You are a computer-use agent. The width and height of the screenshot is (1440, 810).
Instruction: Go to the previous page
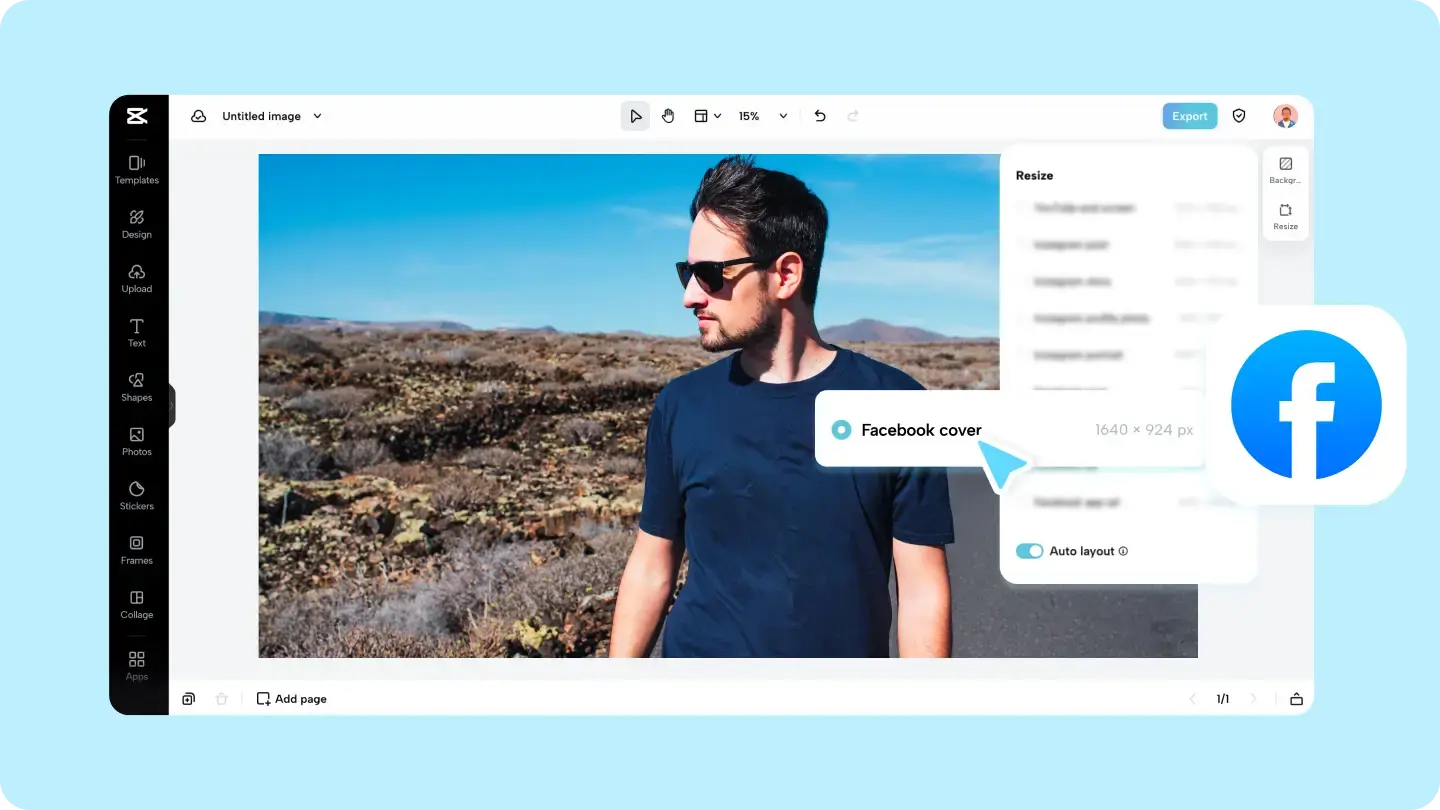[x=1192, y=699]
